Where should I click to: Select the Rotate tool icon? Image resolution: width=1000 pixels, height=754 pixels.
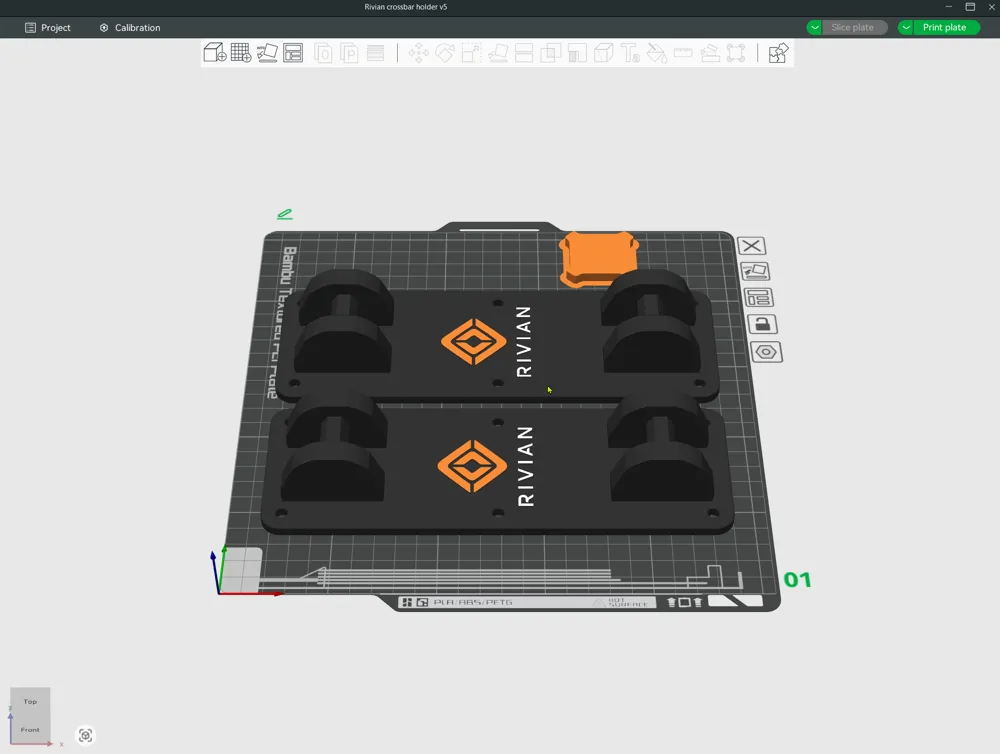point(445,53)
